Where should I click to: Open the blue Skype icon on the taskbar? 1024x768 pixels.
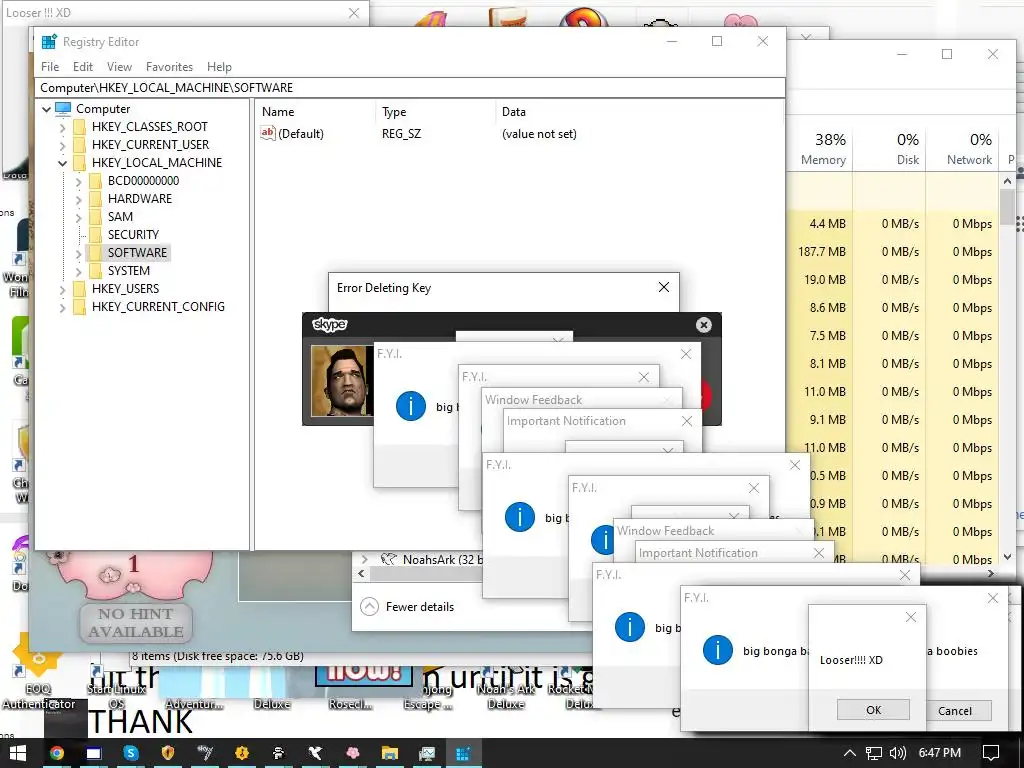click(131, 753)
